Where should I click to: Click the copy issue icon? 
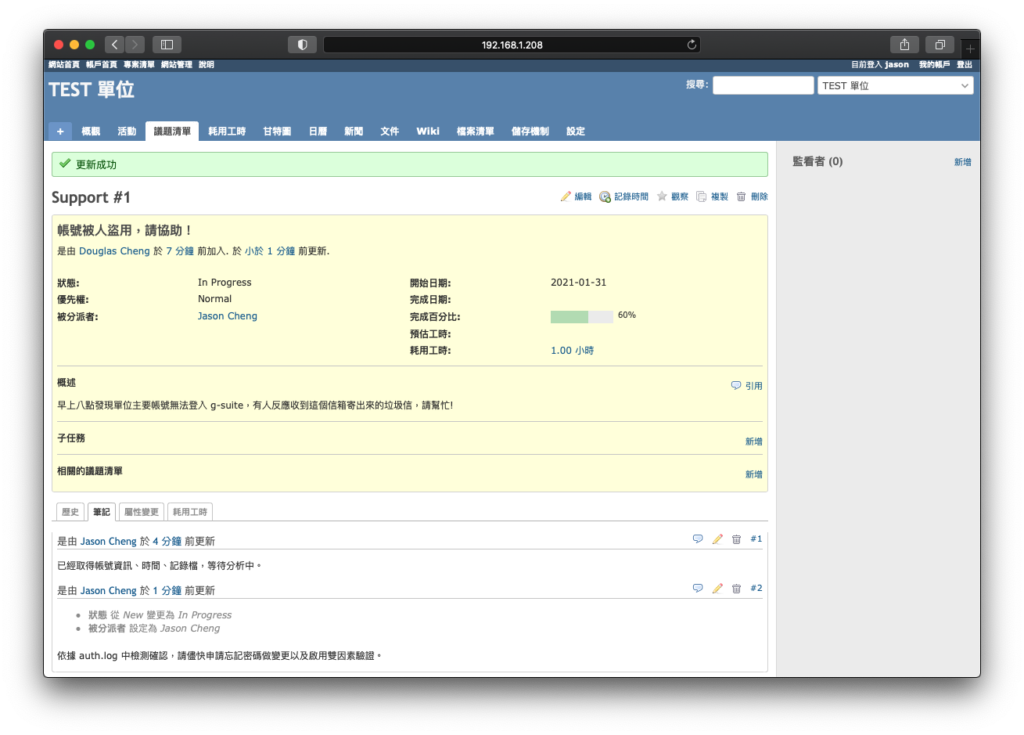(x=701, y=197)
